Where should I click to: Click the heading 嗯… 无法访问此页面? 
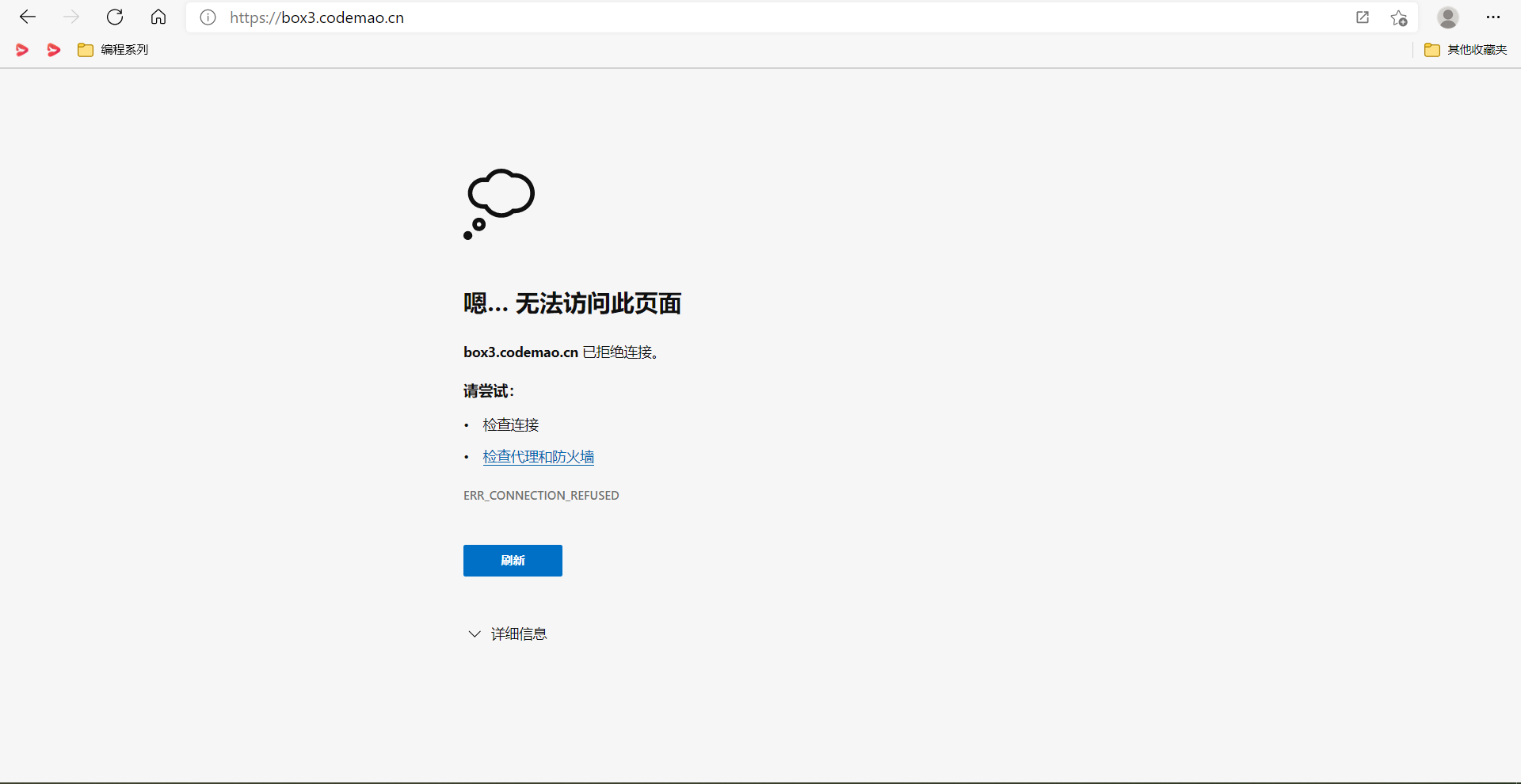pyautogui.click(x=573, y=303)
